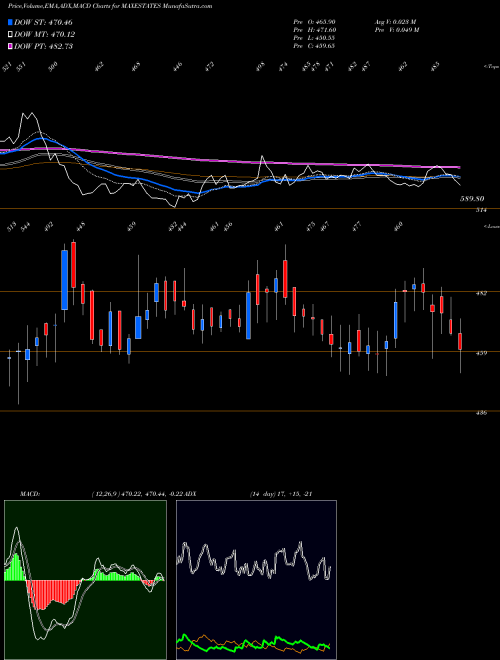Image resolution: width=500 pixels, height=660 pixels.
Task: Click the 436 price level label
Action: 481,413
